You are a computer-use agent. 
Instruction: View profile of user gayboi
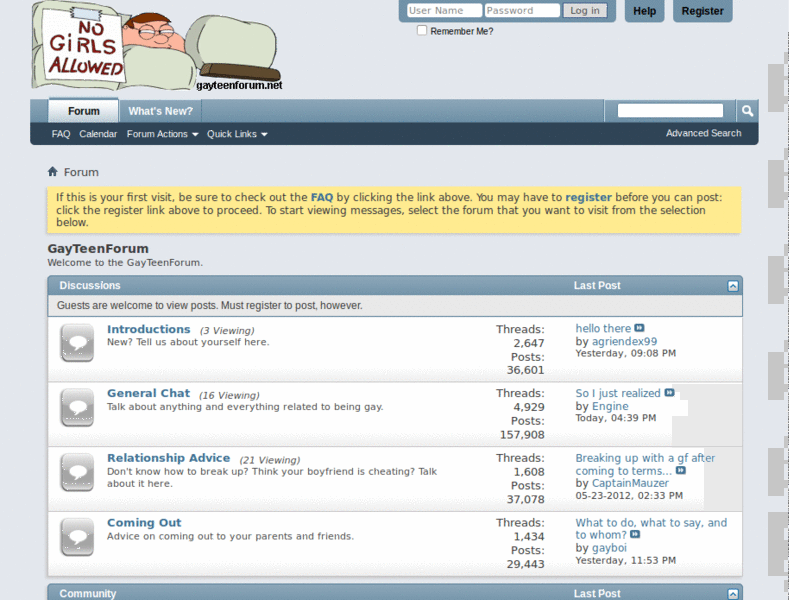coord(609,548)
